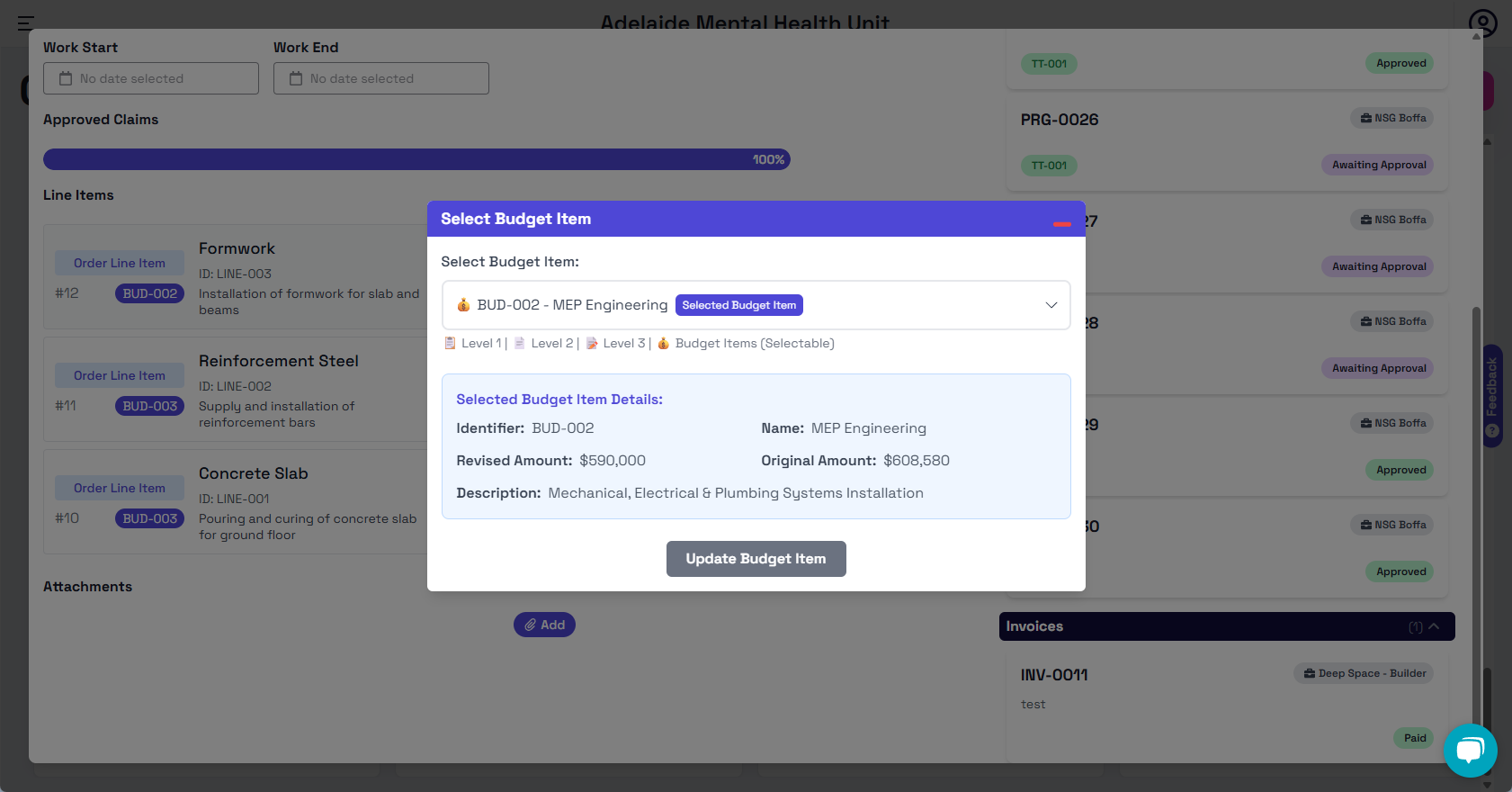The height and width of the screenshot is (792, 1512).
Task: Click the Approved Claims progress bar
Action: (416, 159)
